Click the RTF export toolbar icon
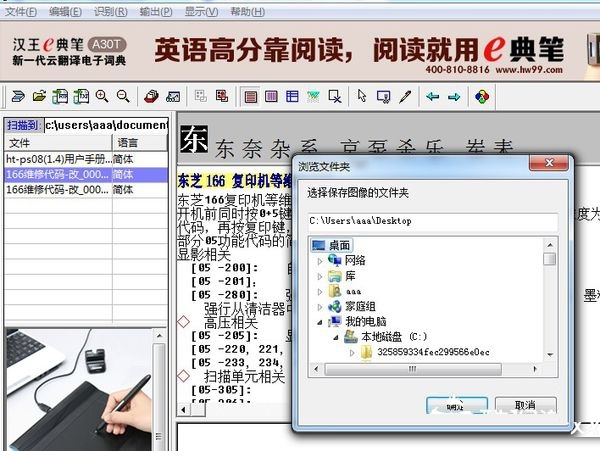The width and height of the screenshot is (600, 451). tap(60, 96)
